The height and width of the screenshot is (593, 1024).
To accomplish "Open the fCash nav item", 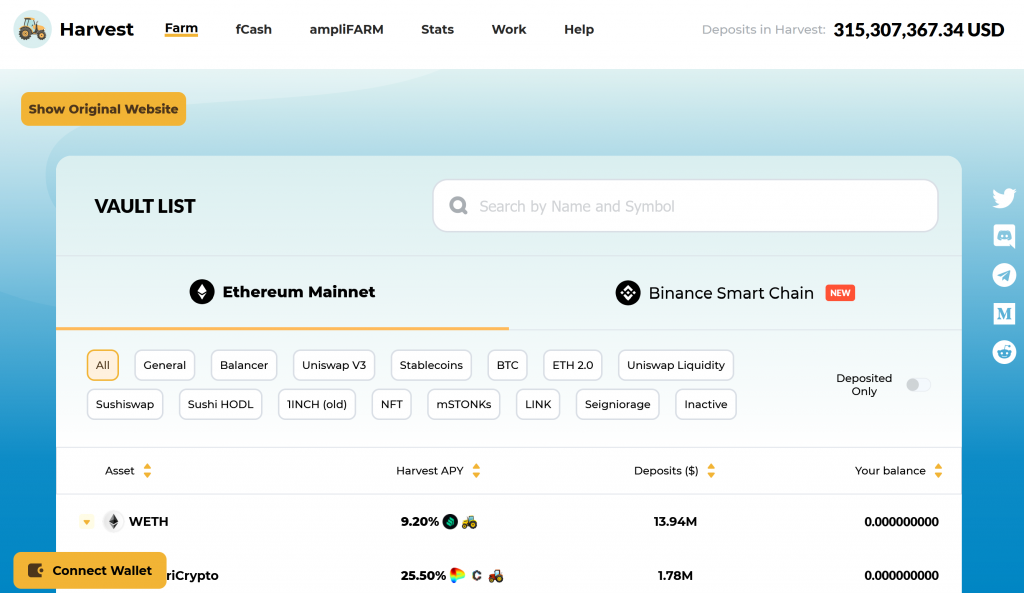I will coord(253,29).
